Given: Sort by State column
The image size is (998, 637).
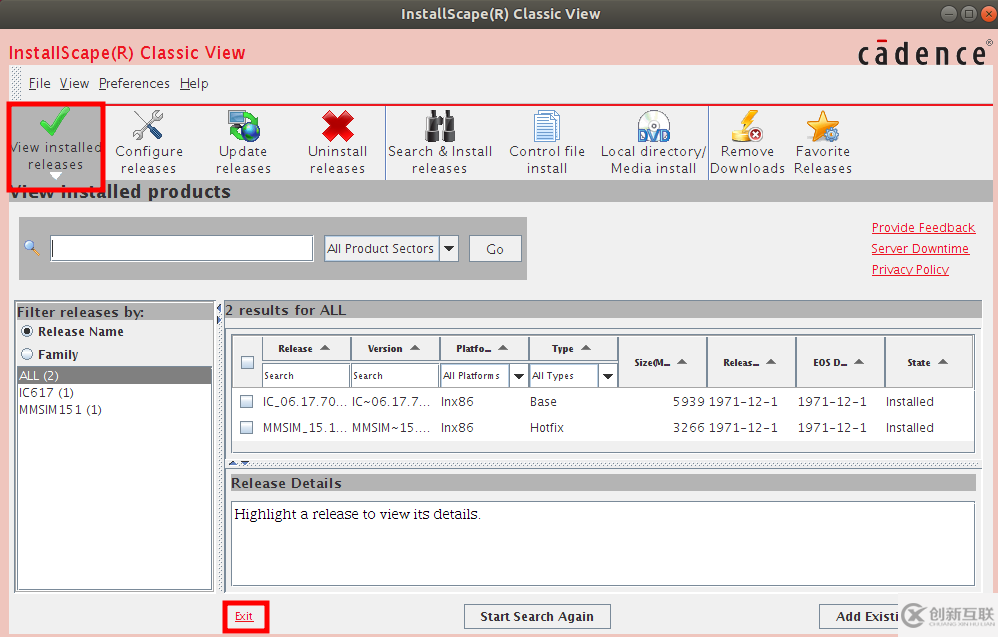Looking at the screenshot, I should [x=929, y=362].
